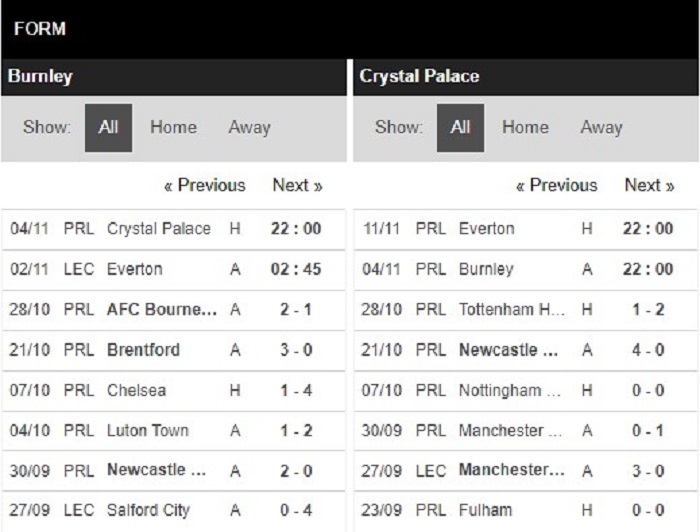This screenshot has height=532, width=700.
Task: Open Burnley's Chelsea 1-4 result
Action: point(173,391)
